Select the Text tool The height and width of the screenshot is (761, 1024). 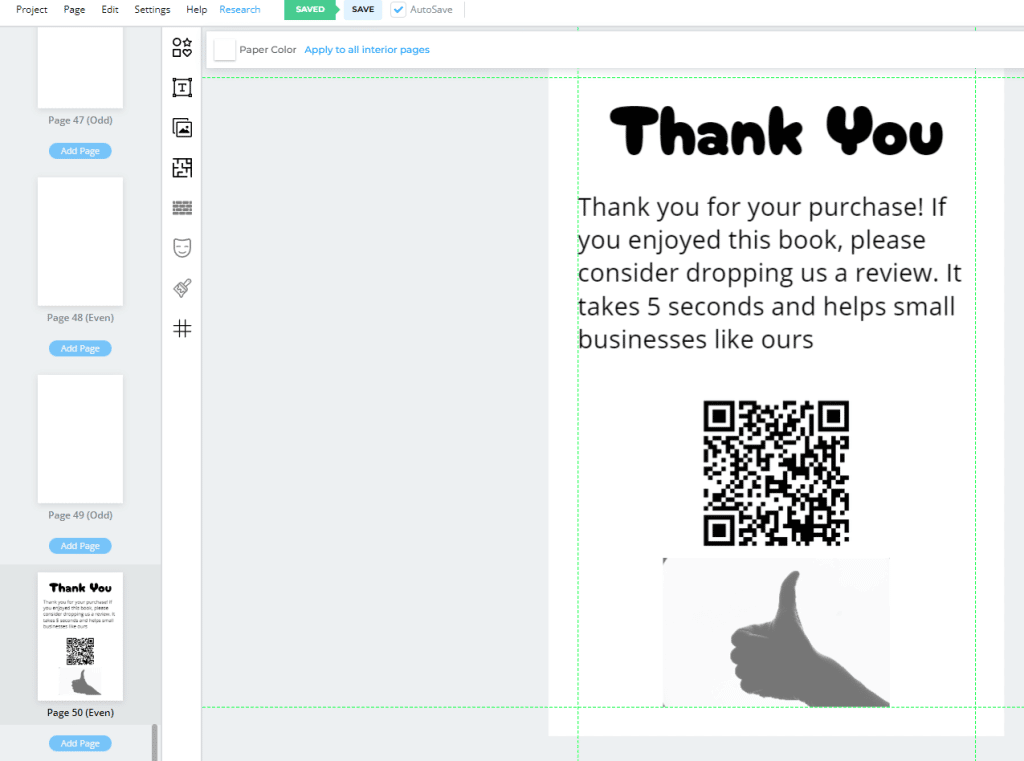(181, 87)
